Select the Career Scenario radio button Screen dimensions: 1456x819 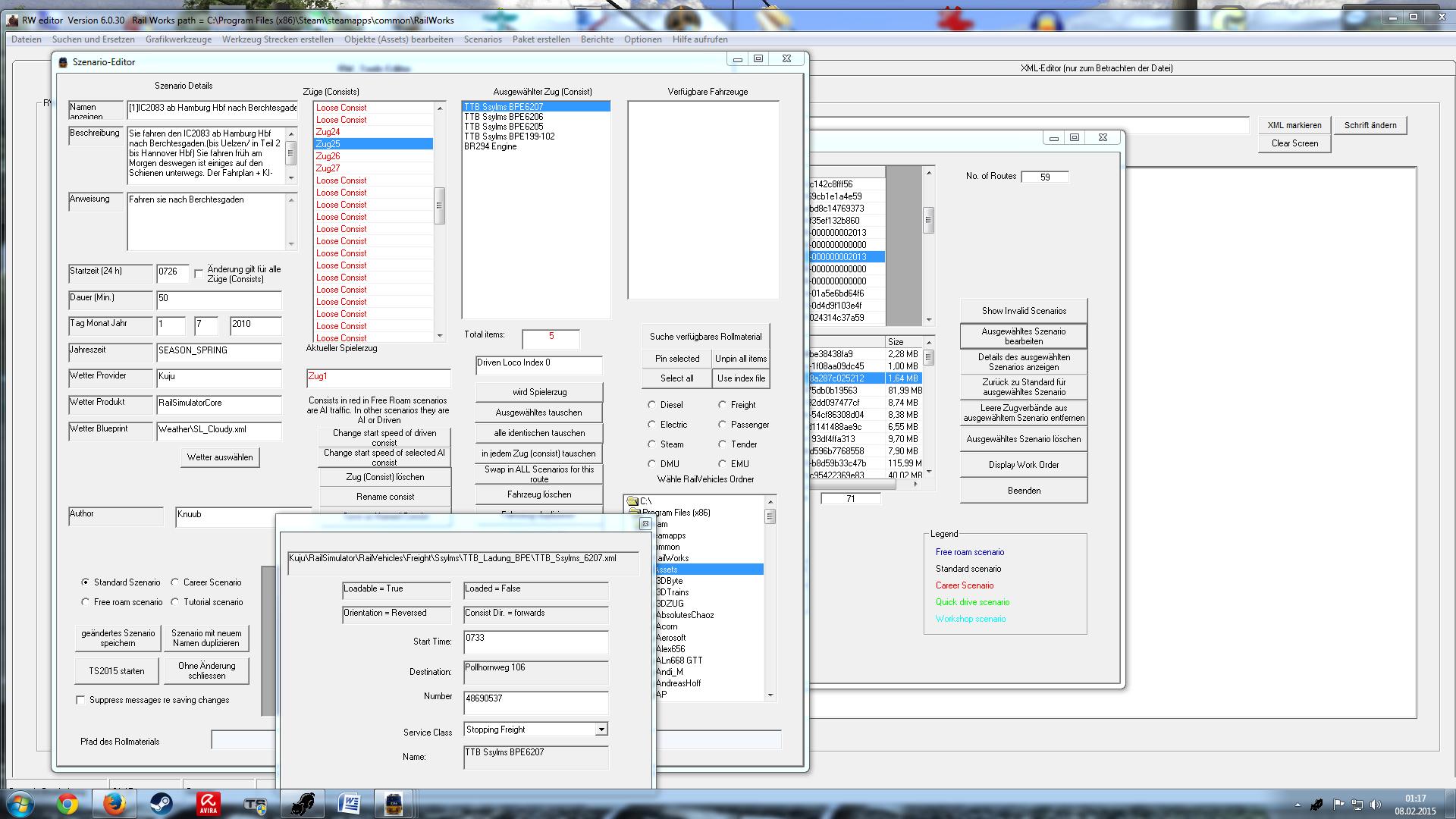175,582
